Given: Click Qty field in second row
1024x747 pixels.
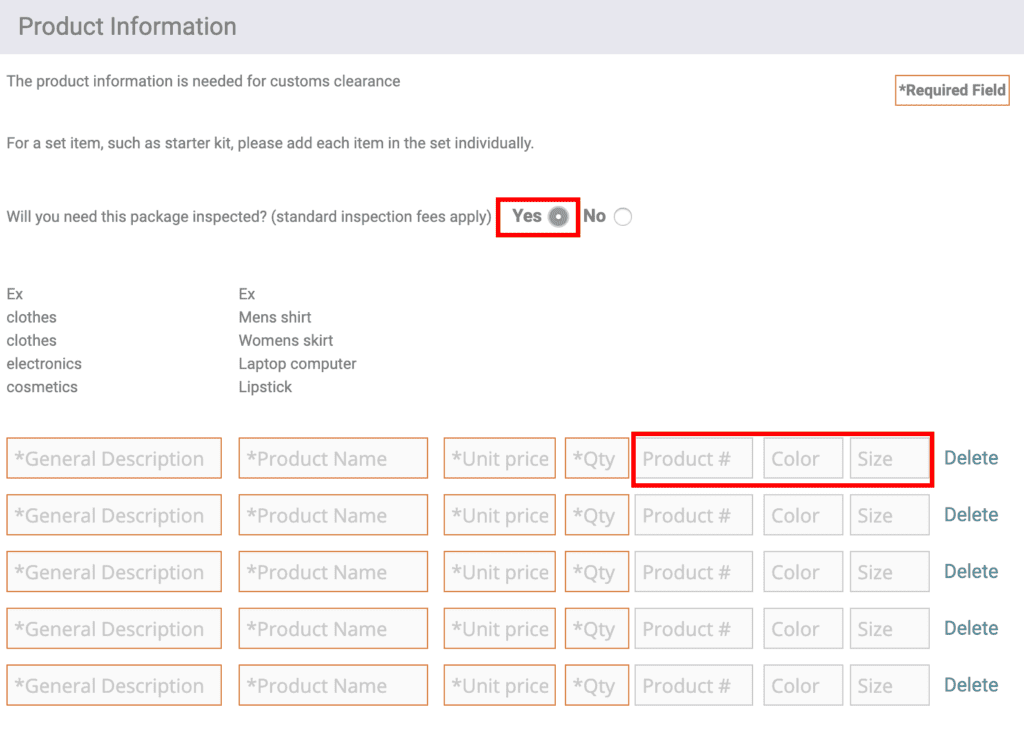Looking at the screenshot, I should click(597, 515).
